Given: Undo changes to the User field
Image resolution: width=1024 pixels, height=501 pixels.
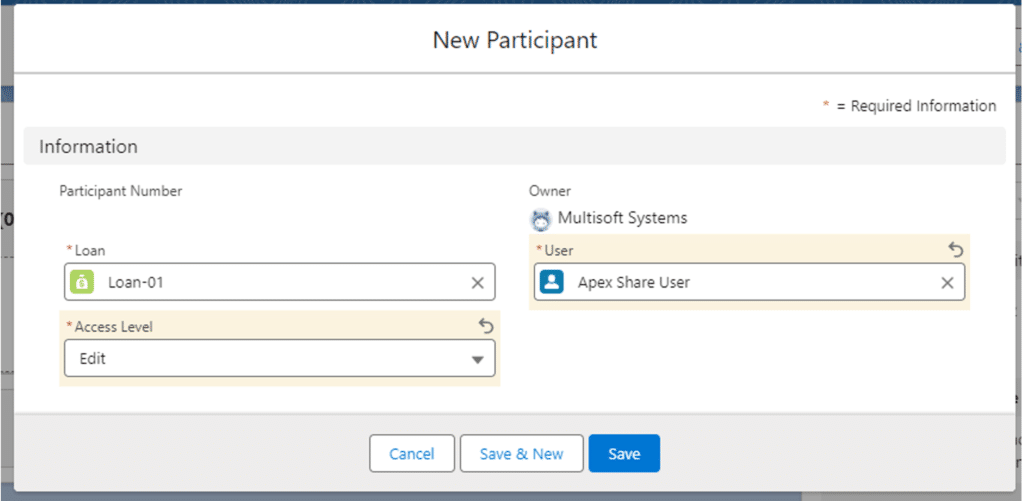Looking at the screenshot, I should pyautogui.click(x=956, y=250).
